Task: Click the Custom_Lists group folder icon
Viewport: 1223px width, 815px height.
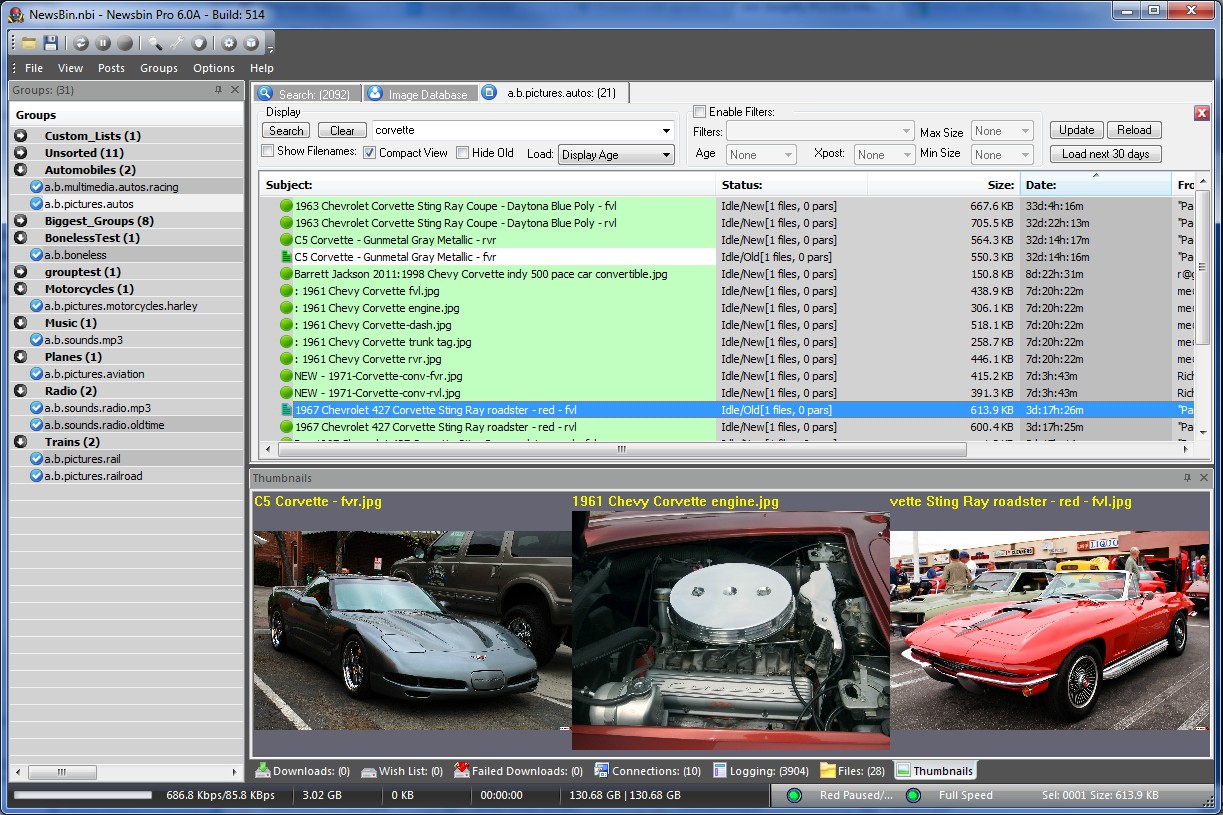Action: (x=21, y=136)
